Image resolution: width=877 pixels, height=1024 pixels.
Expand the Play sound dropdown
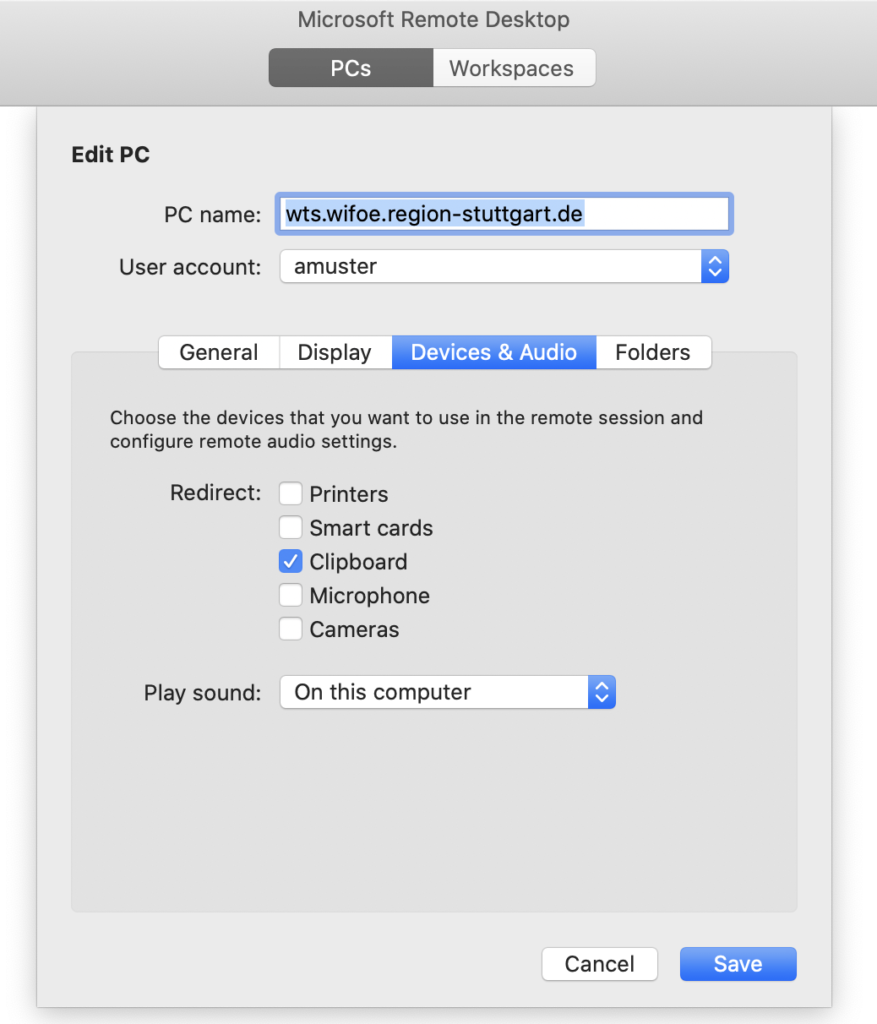[x=446, y=692]
